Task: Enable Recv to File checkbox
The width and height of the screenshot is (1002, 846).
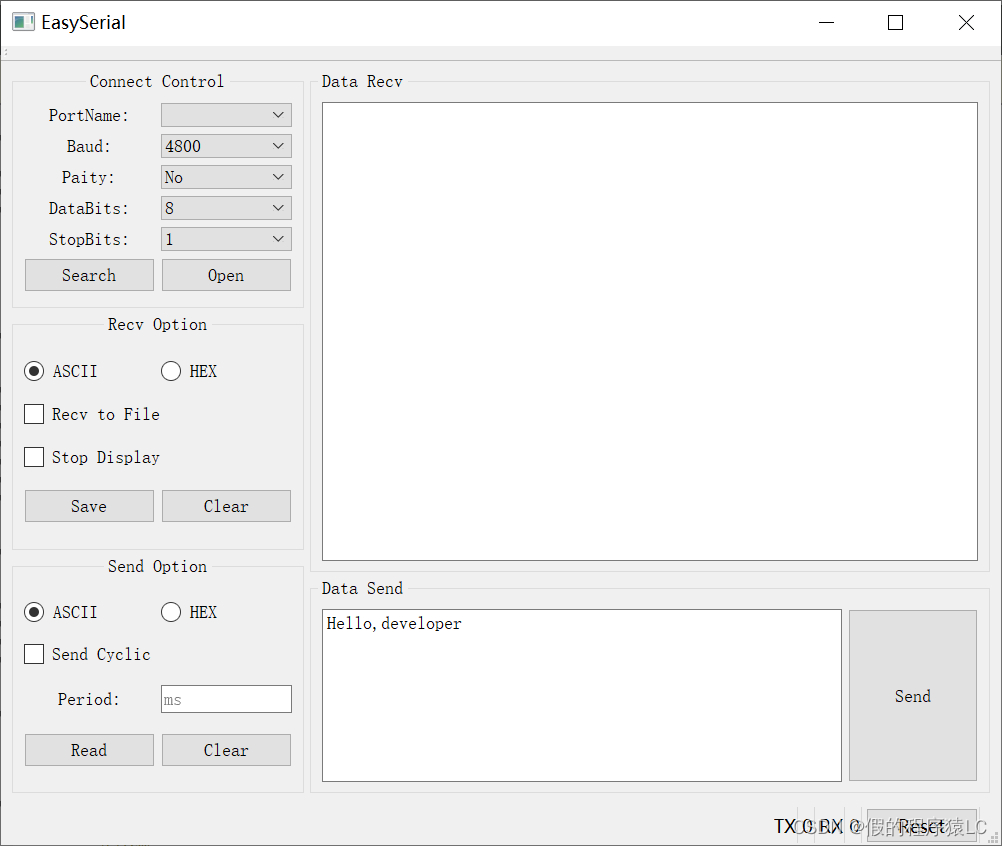Action: (91, 414)
